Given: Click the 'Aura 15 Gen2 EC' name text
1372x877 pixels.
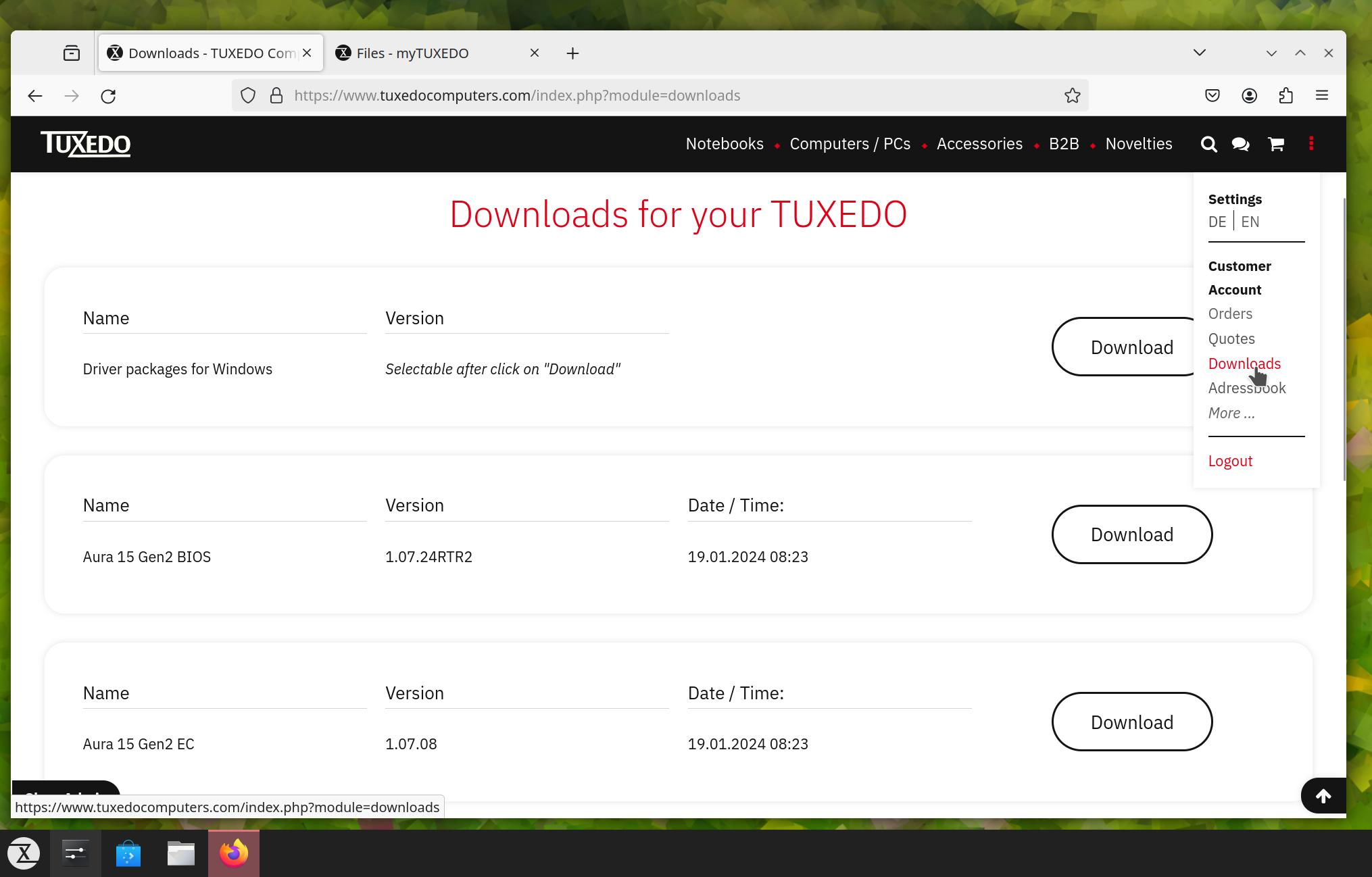Looking at the screenshot, I should 139,744.
